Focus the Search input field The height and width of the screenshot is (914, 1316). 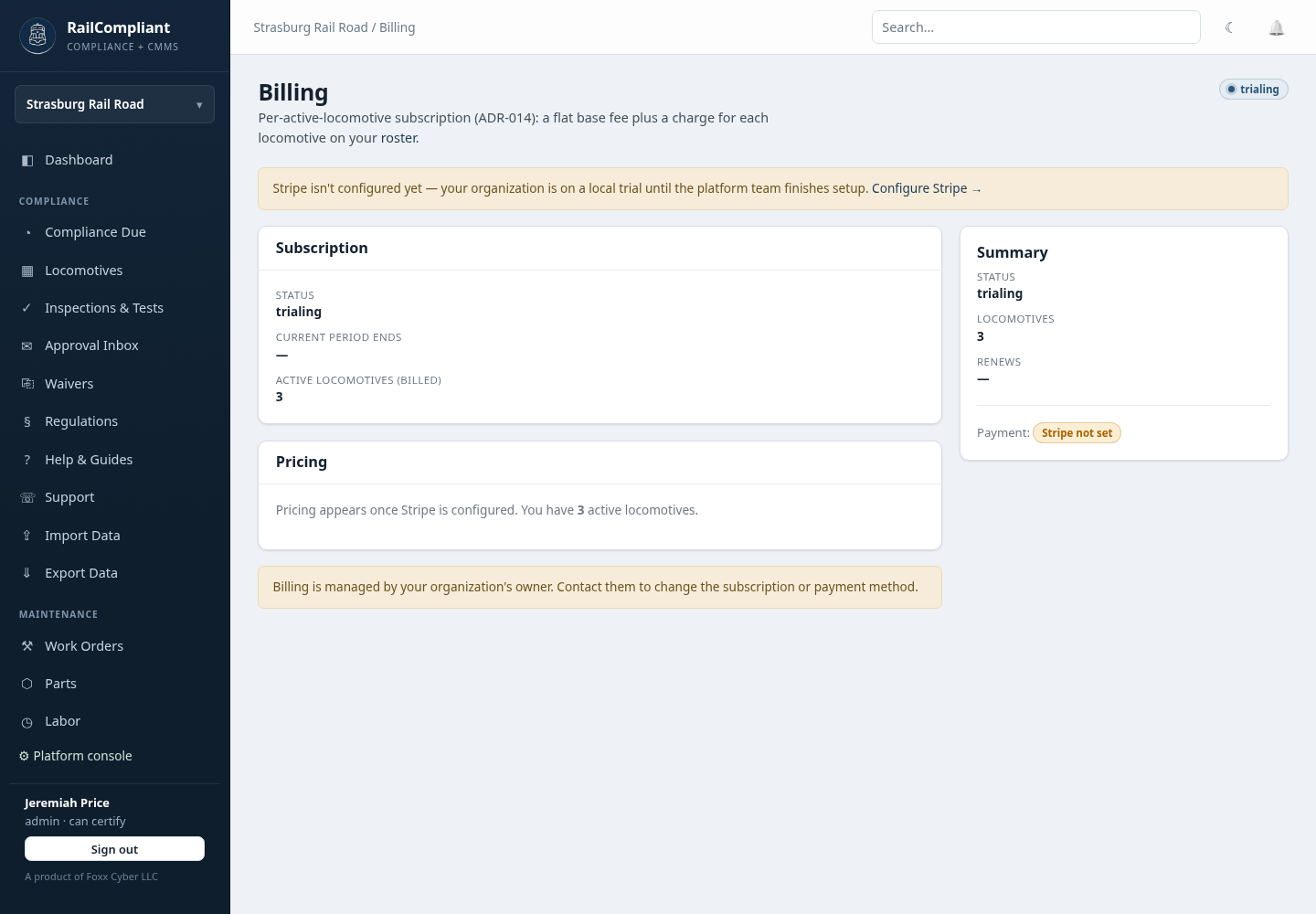click(1036, 27)
